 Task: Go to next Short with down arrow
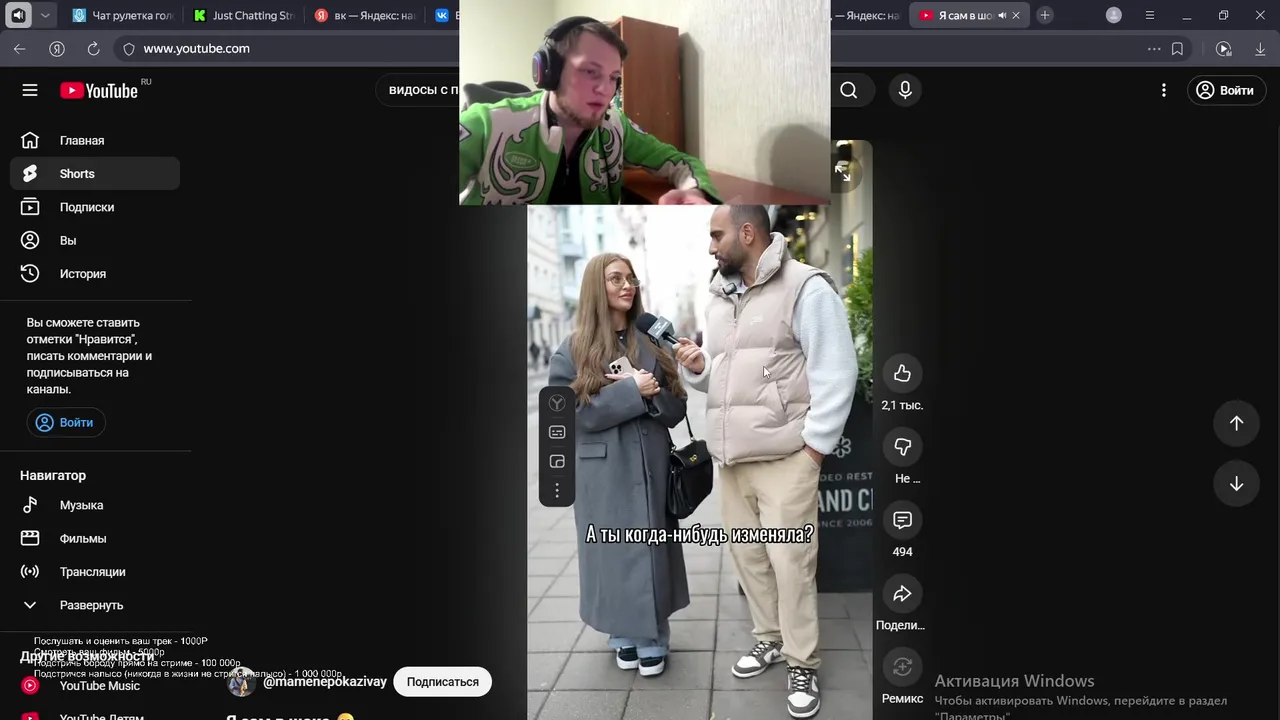point(1236,483)
